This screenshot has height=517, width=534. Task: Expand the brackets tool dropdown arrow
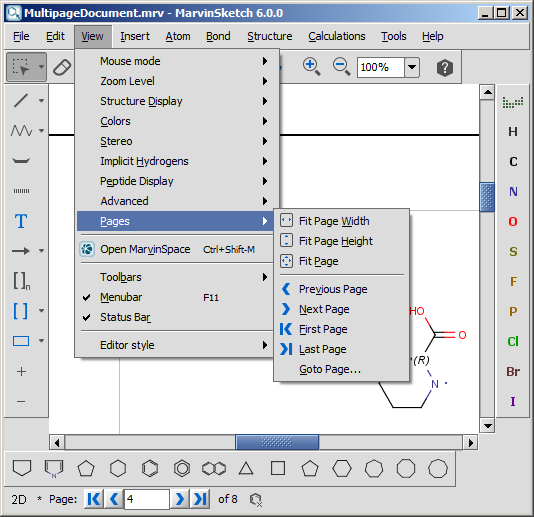(x=41, y=311)
